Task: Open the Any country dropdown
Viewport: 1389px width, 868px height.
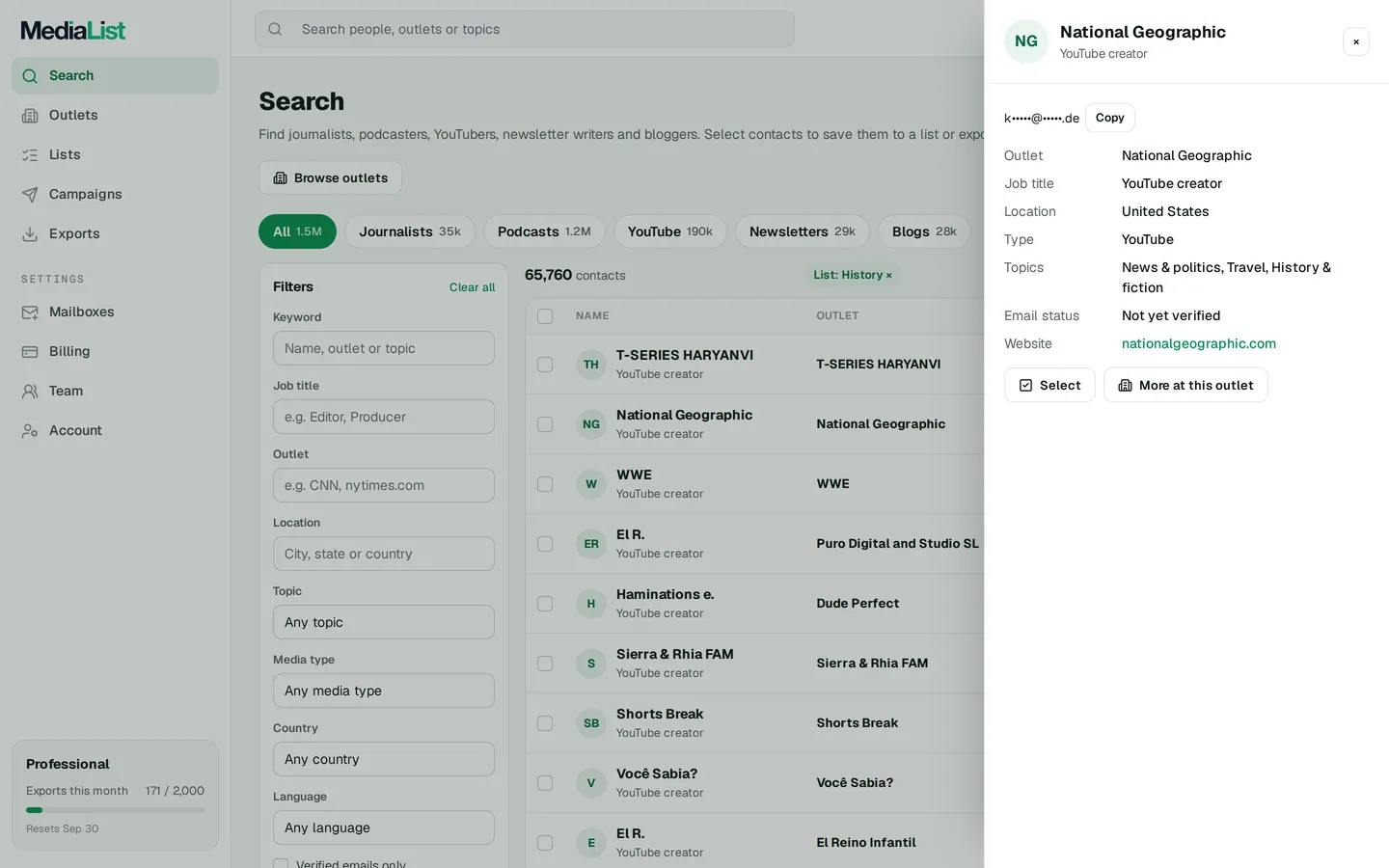Action: point(384,759)
